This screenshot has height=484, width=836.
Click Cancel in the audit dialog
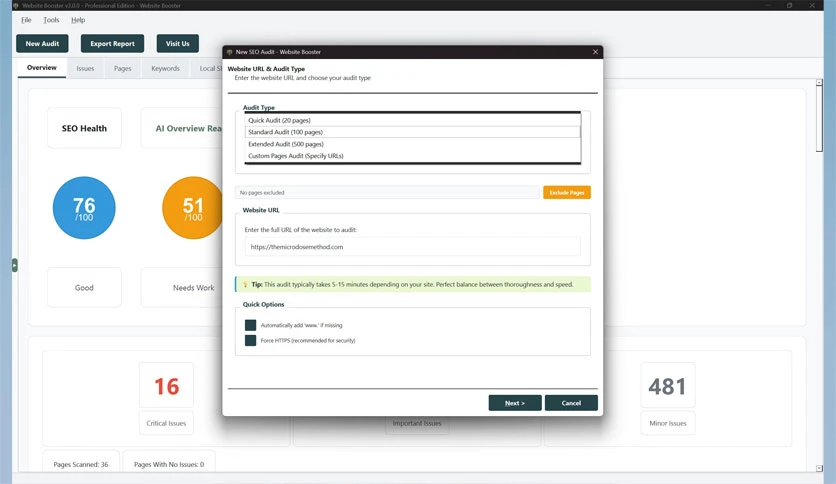click(571, 403)
